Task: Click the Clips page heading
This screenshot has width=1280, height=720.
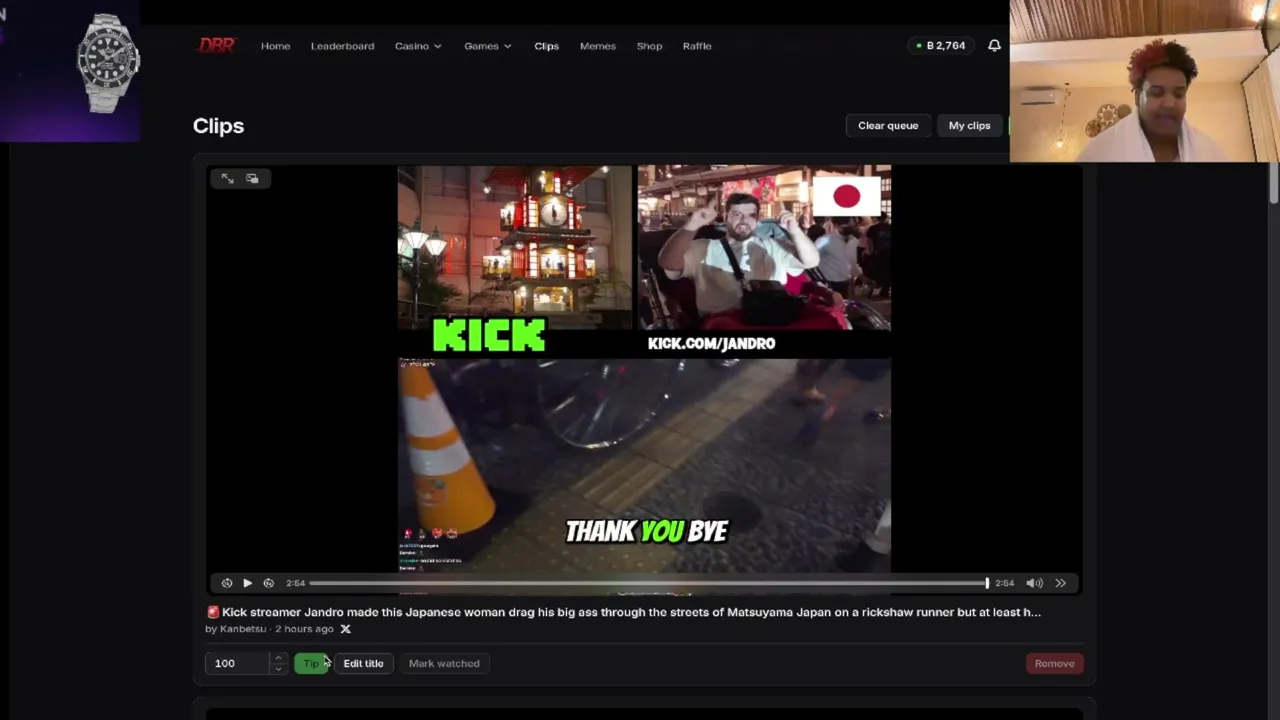Action: click(x=218, y=126)
